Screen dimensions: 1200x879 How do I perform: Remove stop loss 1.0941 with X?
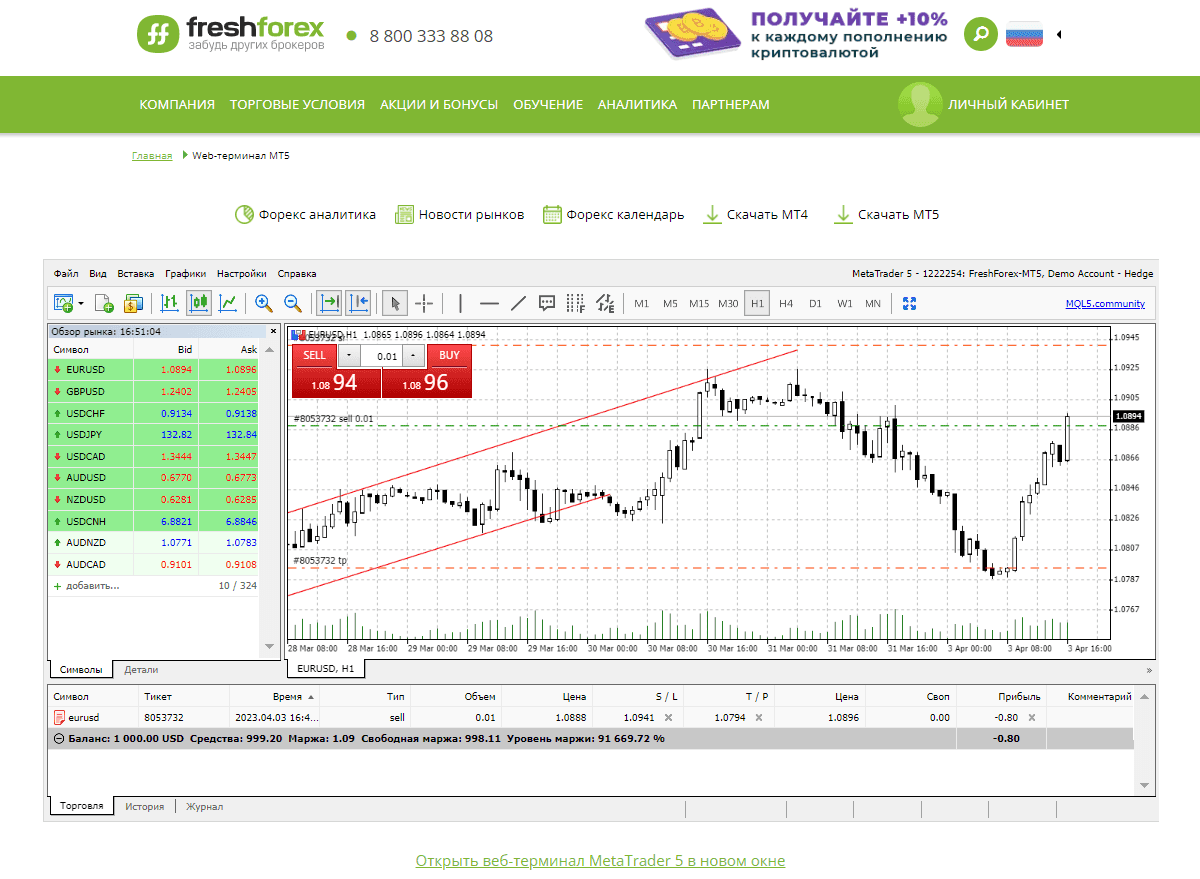pos(668,717)
